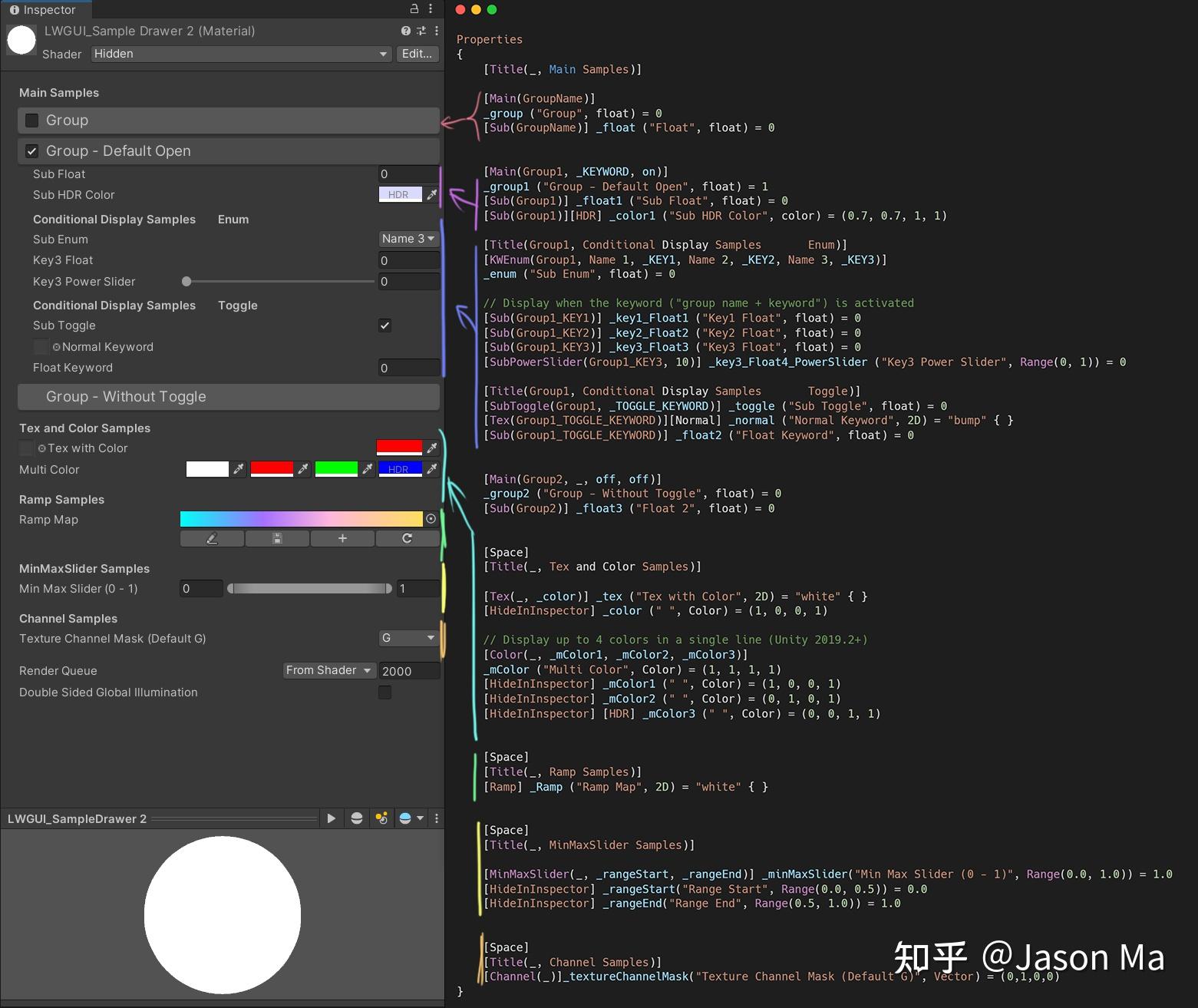Pick Sub HDR Color with eyedropper icon

tap(432, 194)
